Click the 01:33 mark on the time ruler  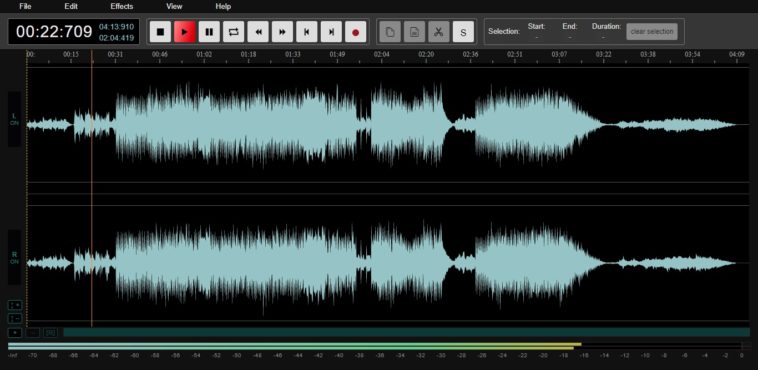(x=292, y=55)
